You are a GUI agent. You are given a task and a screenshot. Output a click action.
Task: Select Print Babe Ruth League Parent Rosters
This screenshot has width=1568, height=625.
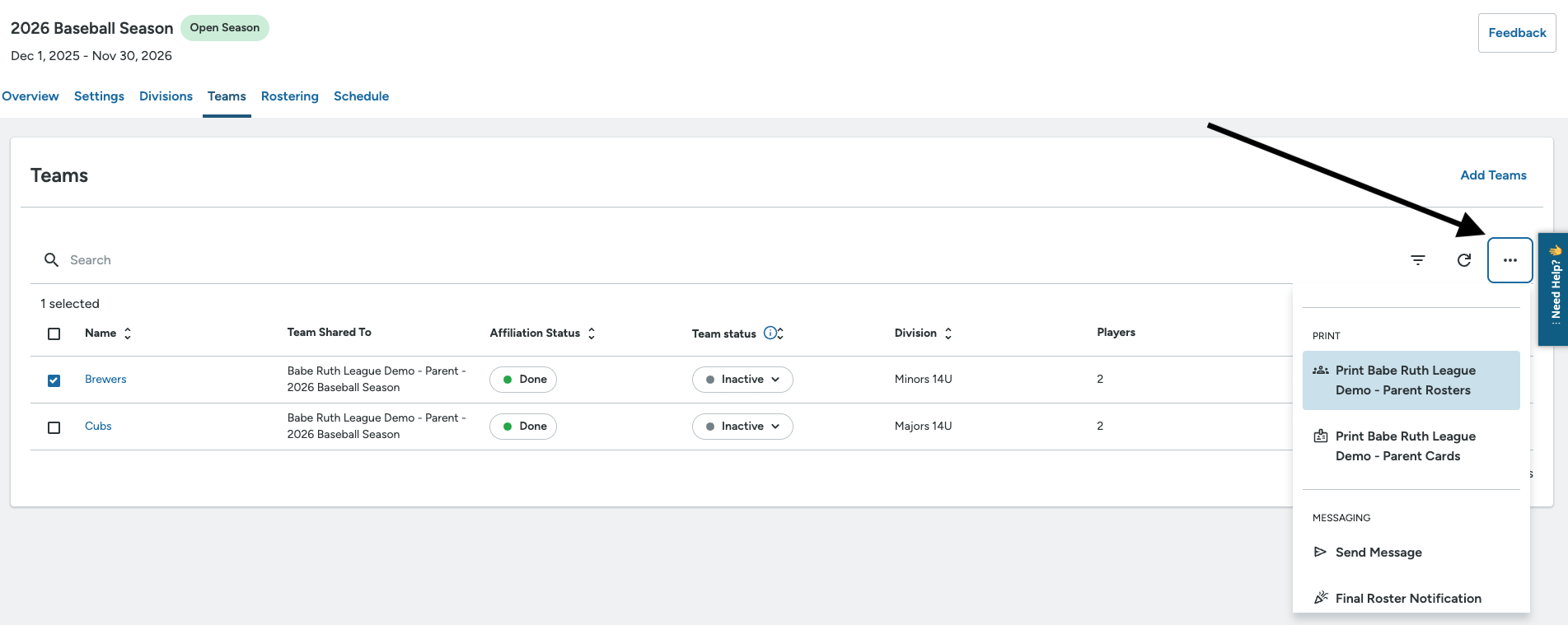[x=1411, y=380]
